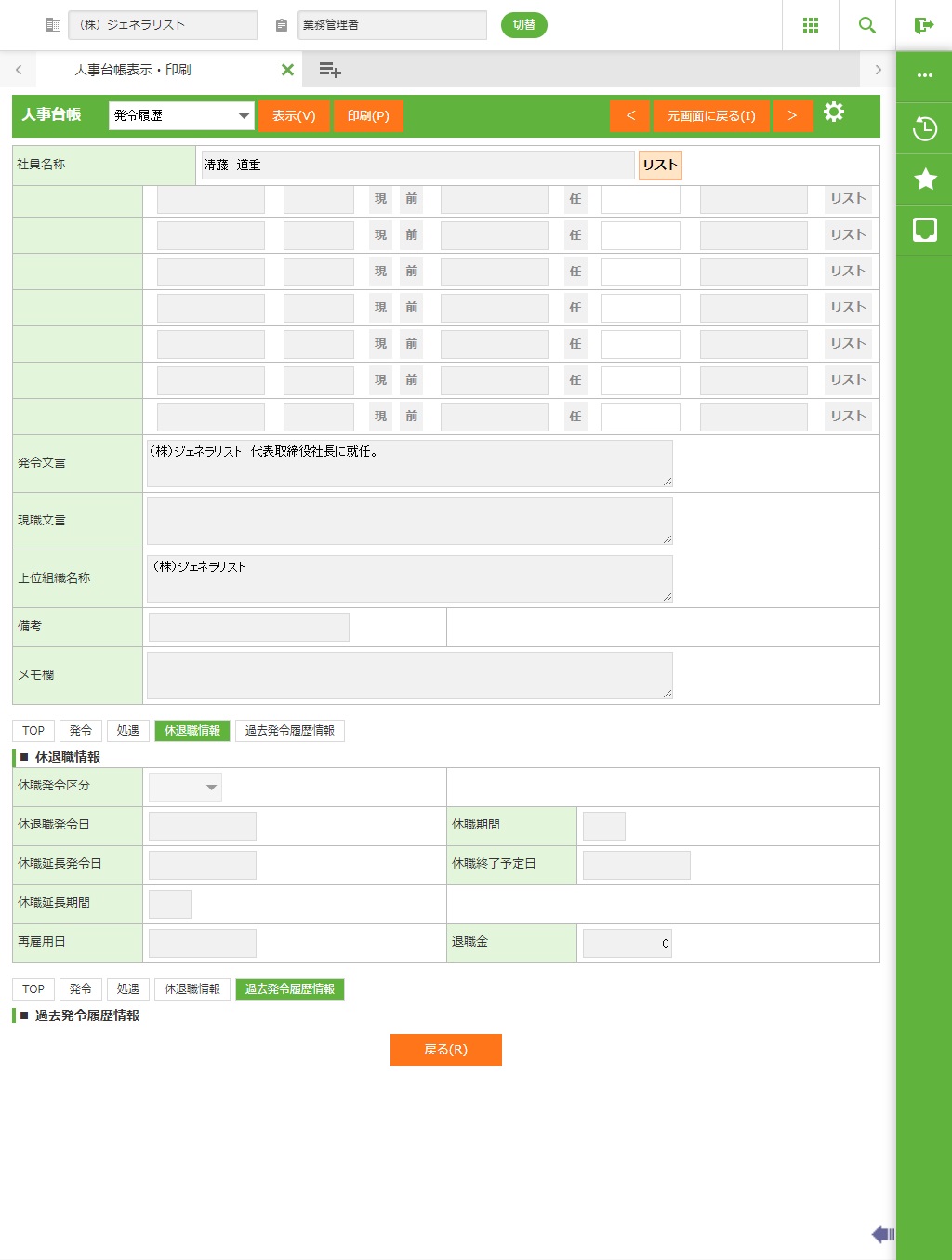
Task: Close the 人事台帳表示・印刷 tab
Action: pos(287,70)
